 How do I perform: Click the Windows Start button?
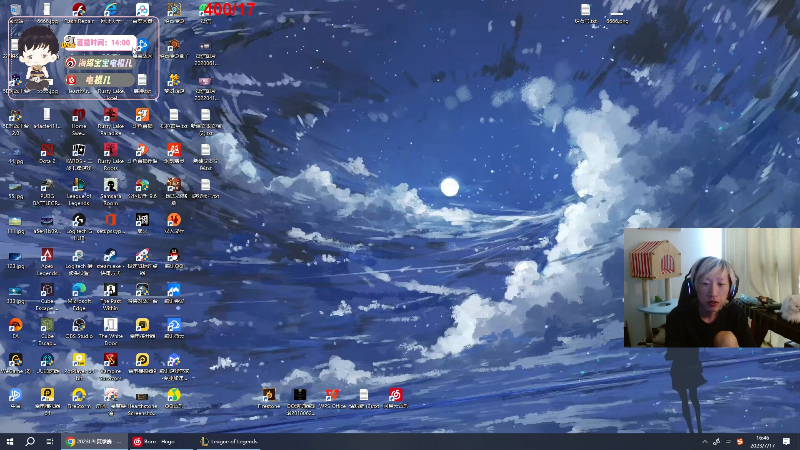pyautogui.click(x=10, y=441)
